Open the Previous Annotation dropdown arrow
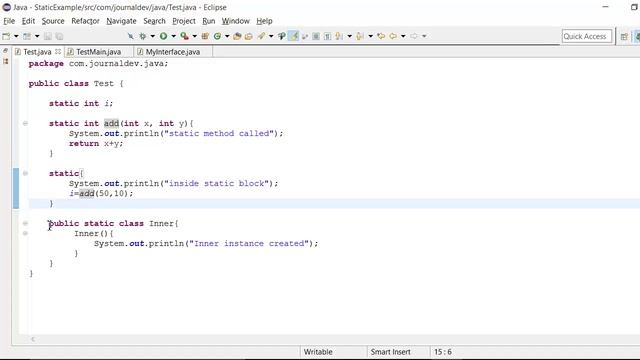The height and width of the screenshot is (360, 640). coord(371,36)
